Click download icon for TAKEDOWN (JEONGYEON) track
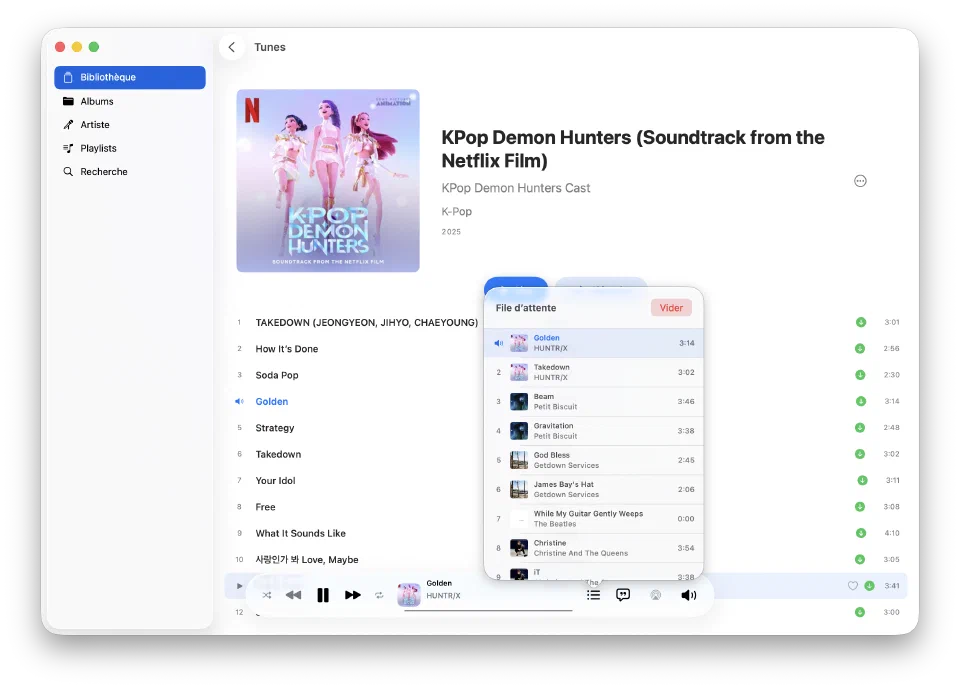 pos(861,322)
